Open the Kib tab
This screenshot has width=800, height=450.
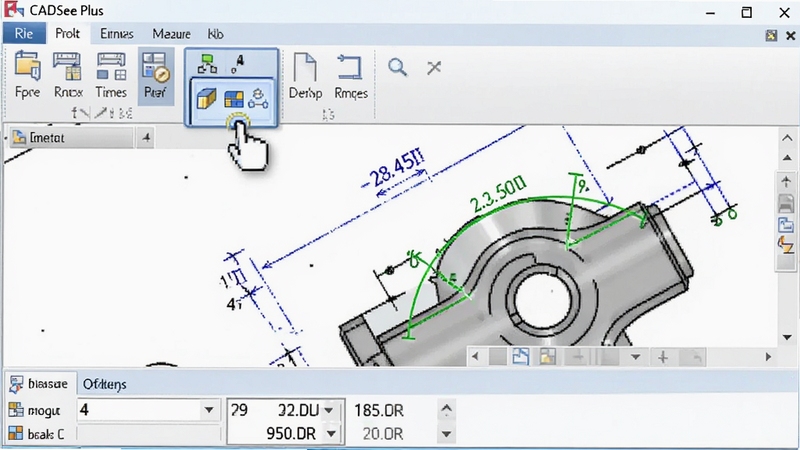click(x=215, y=34)
